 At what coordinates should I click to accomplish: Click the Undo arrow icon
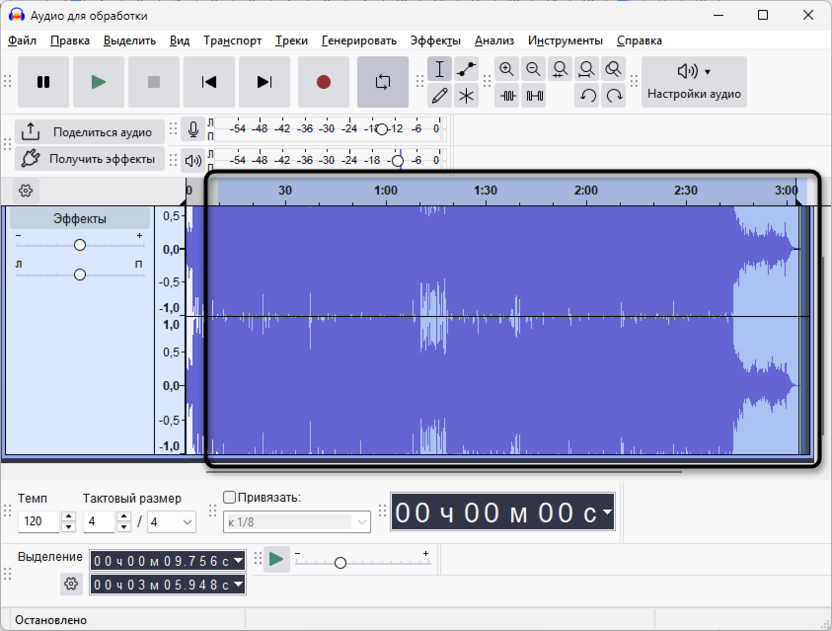pos(588,96)
